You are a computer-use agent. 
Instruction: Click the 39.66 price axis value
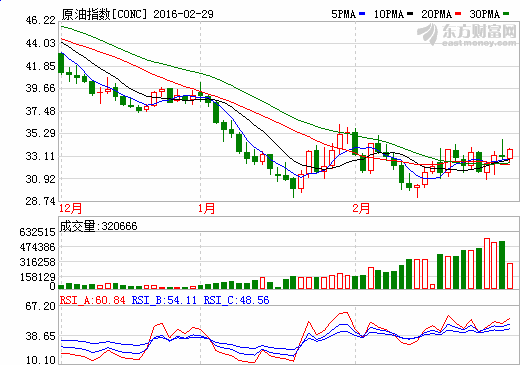point(41,88)
